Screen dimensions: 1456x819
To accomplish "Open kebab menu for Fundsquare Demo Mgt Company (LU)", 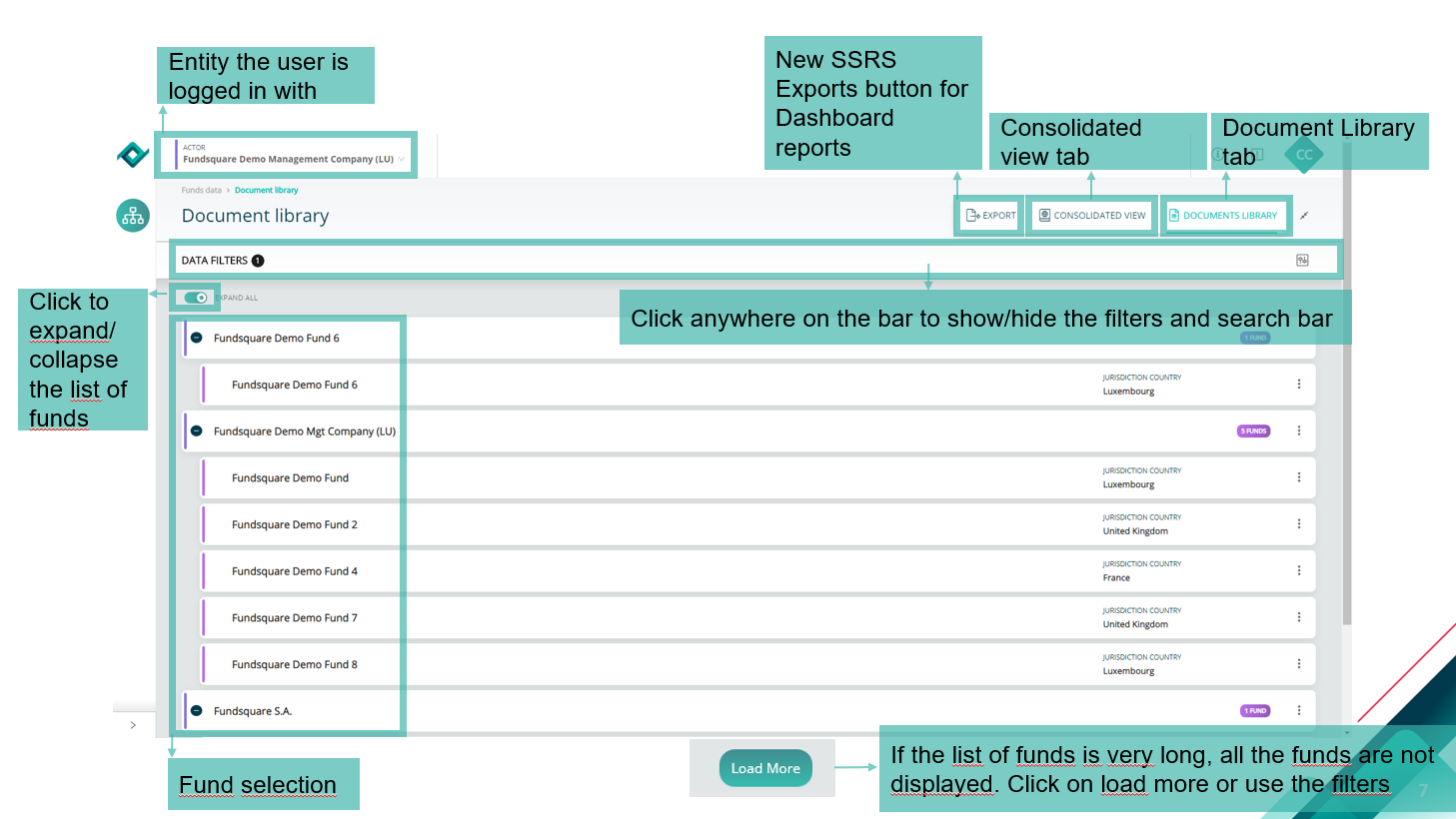I will click(1299, 431).
